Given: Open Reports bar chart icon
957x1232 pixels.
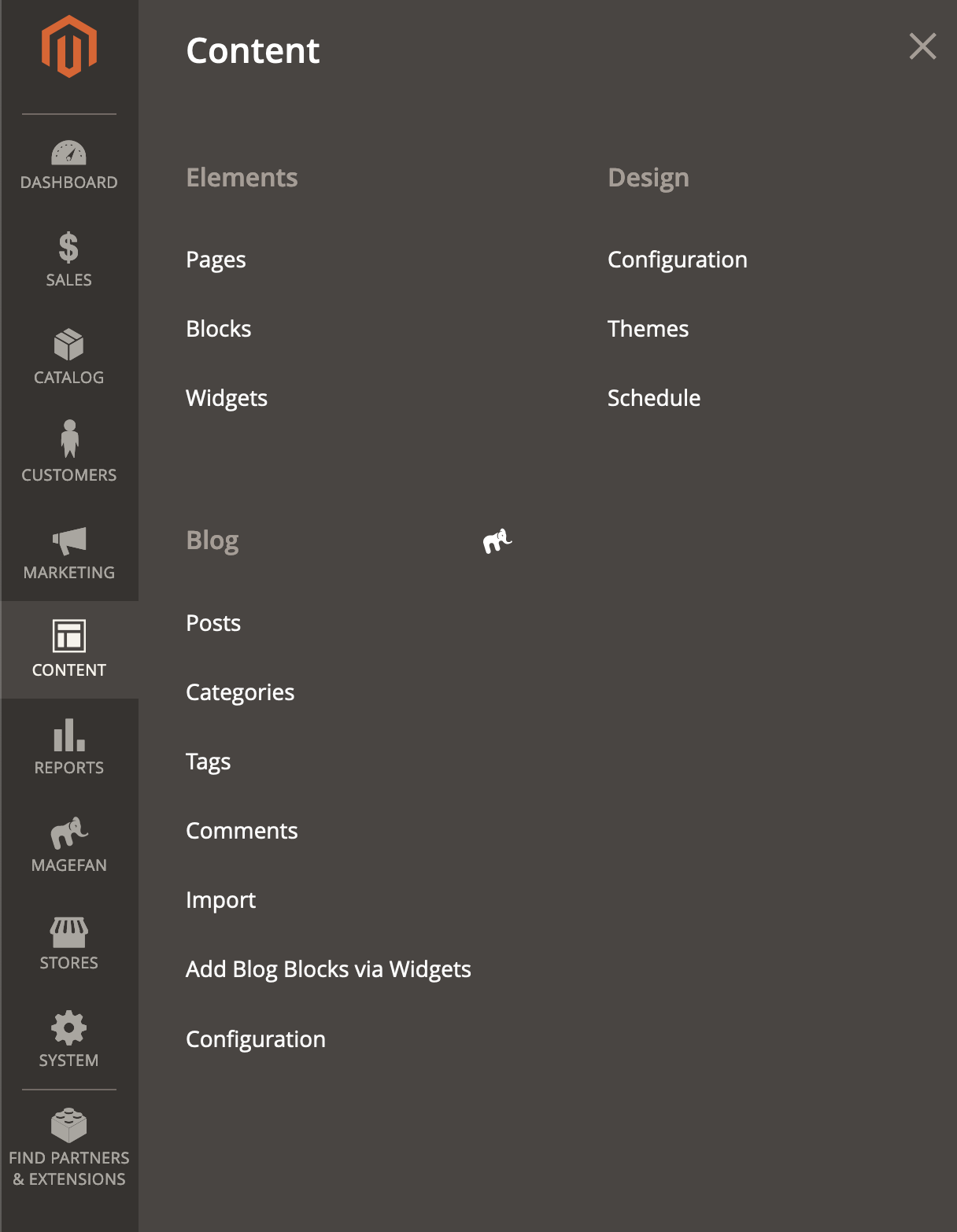Looking at the screenshot, I should pos(69,736).
